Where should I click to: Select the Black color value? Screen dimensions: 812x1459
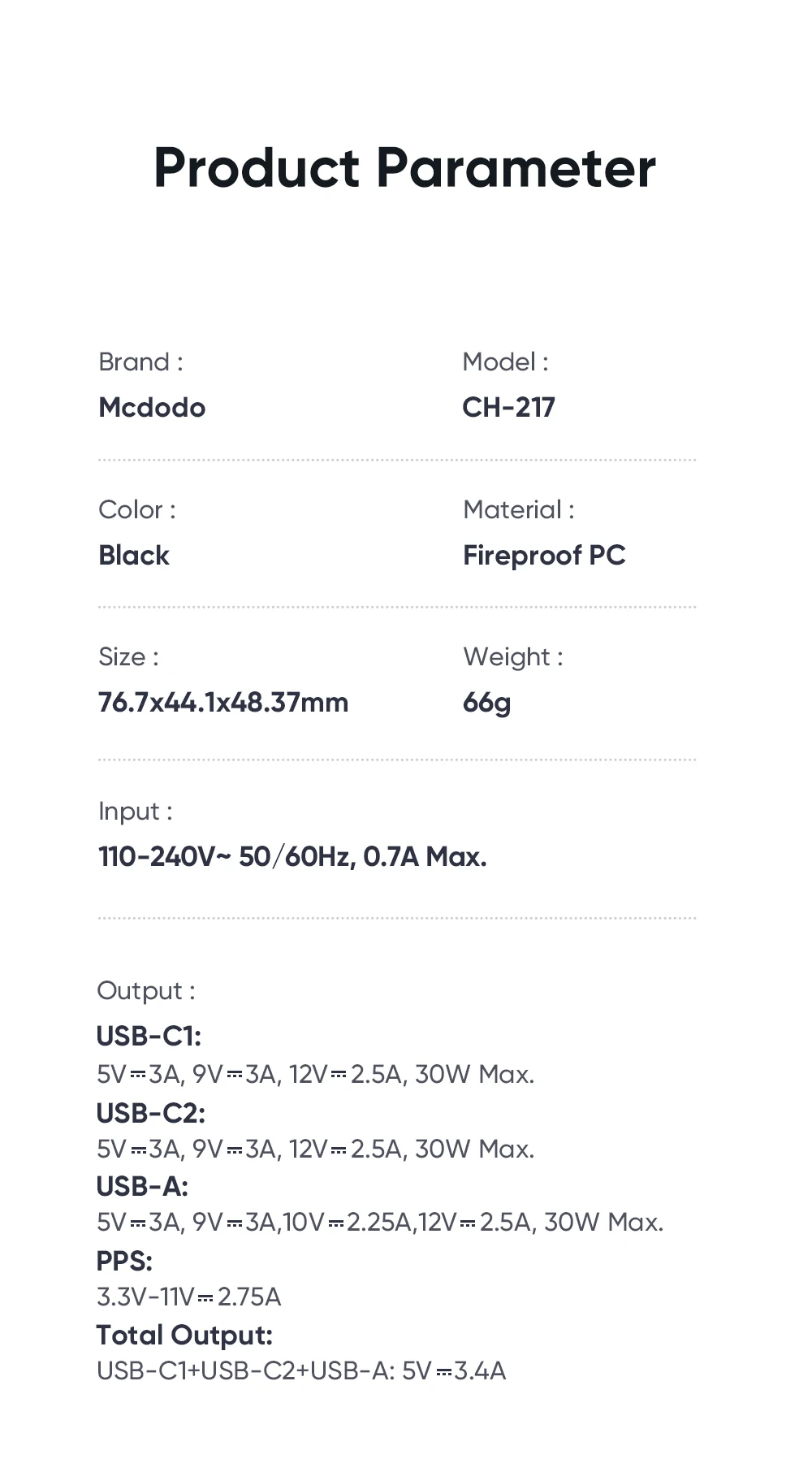[134, 556]
